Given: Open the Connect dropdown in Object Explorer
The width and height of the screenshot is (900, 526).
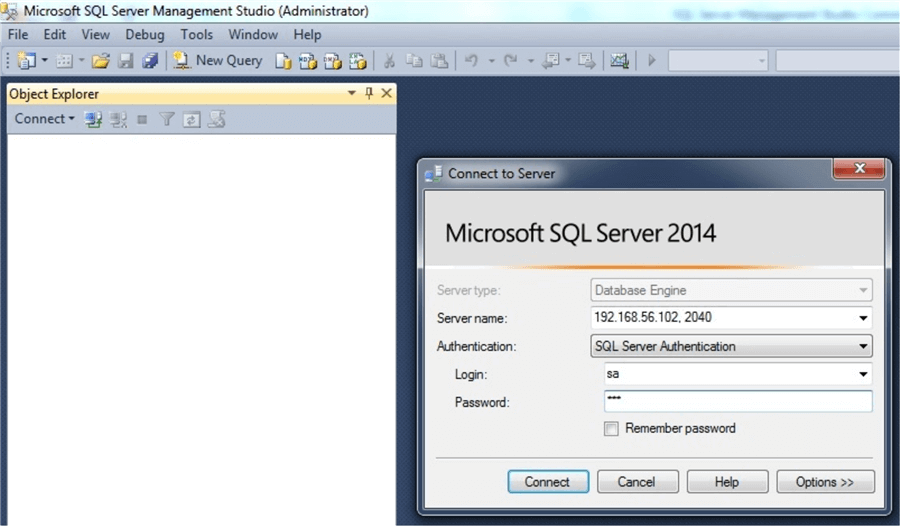Looking at the screenshot, I should (x=45, y=119).
